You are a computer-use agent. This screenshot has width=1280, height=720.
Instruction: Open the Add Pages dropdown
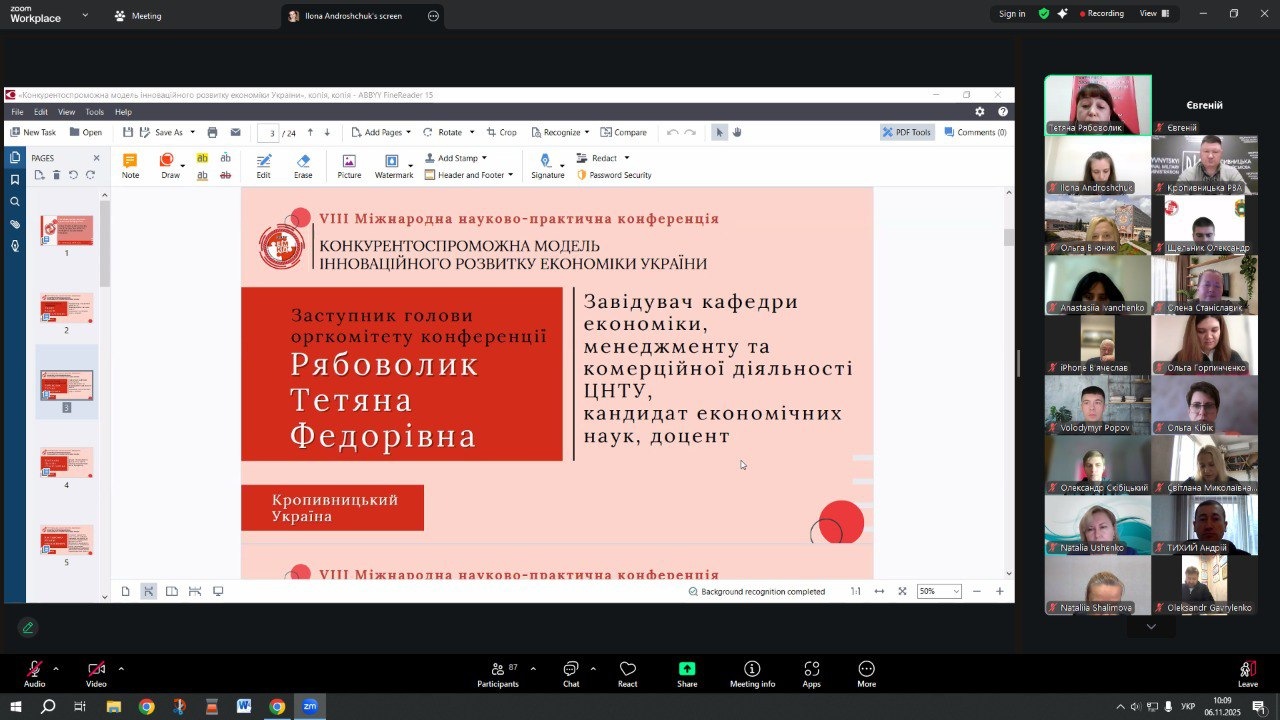point(380,132)
